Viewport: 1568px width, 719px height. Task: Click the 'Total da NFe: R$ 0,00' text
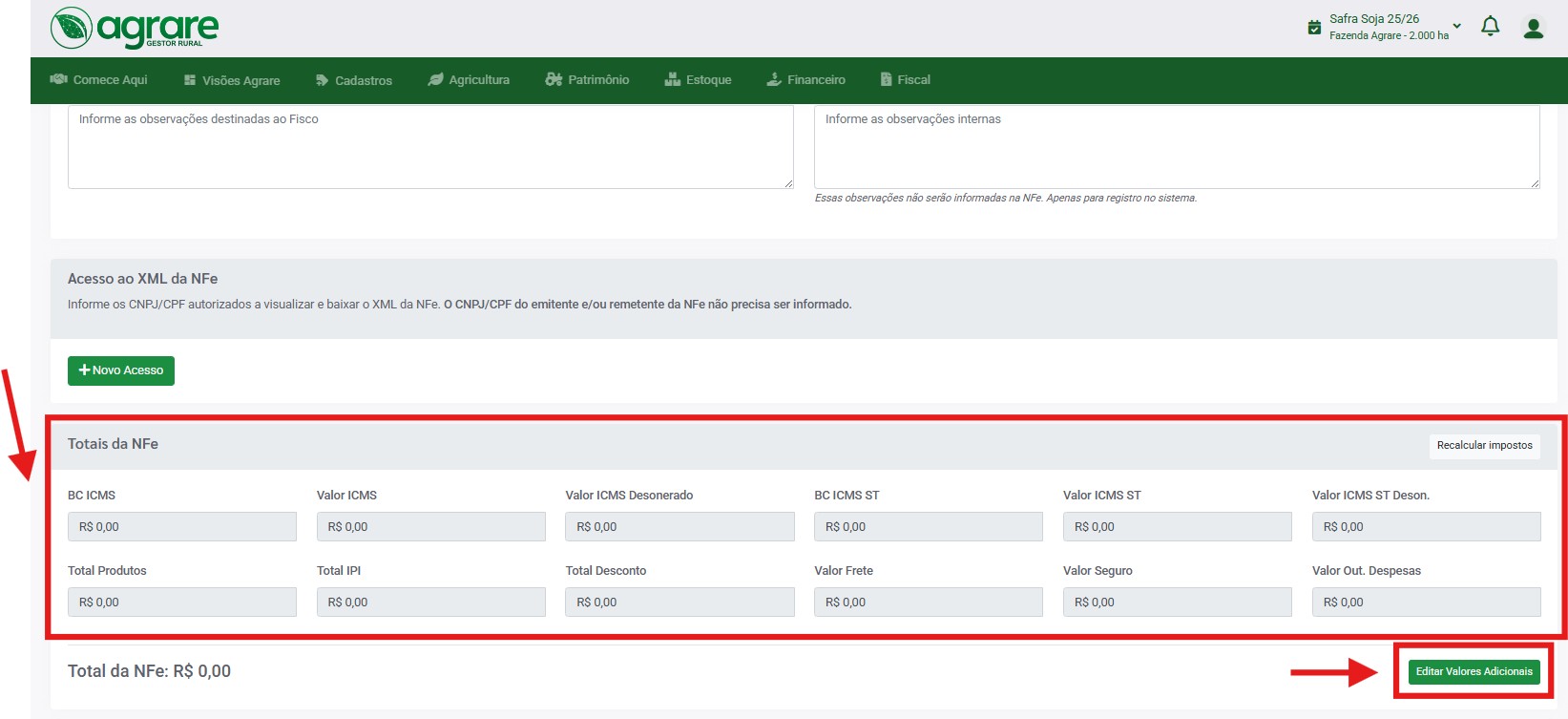149,671
